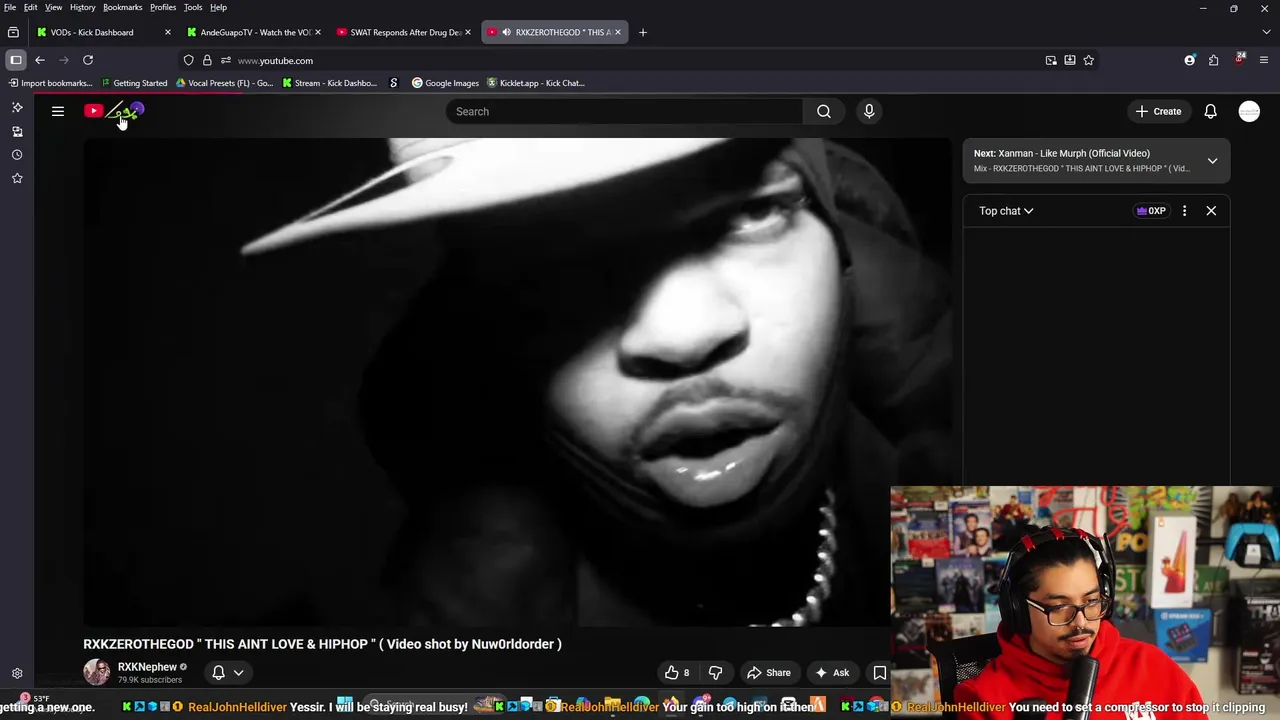Bookmark this page with star icon
Screen dimensions: 1280x720
pyautogui.click(x=1088, y=60)
